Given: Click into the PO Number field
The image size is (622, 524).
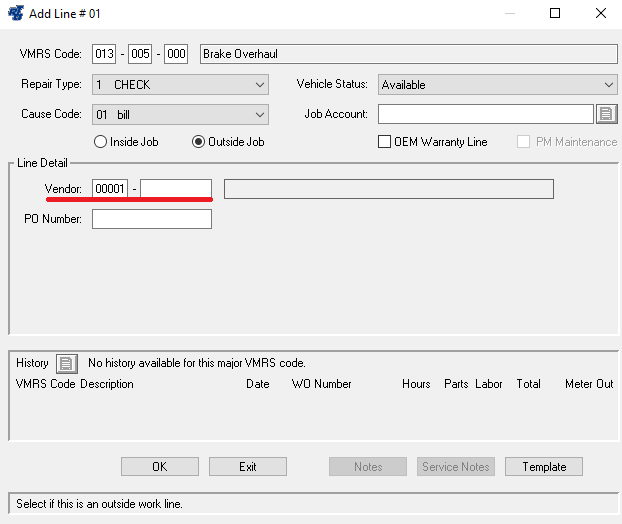Looking at the screenshot, I should [x=152, y=219].
